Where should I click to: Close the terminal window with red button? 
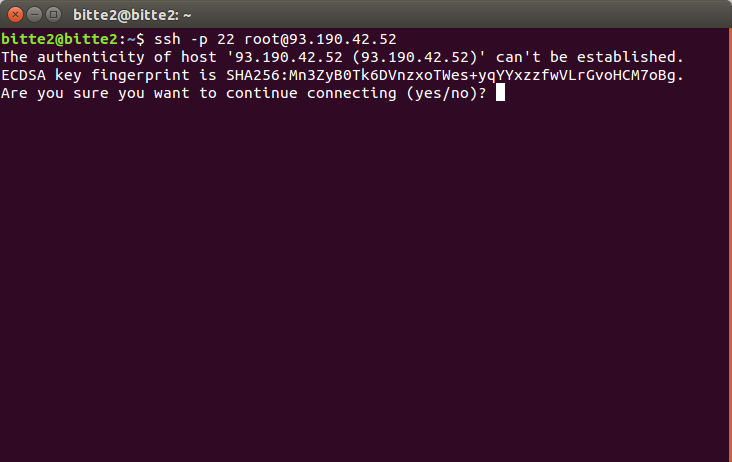click(15, 15)
